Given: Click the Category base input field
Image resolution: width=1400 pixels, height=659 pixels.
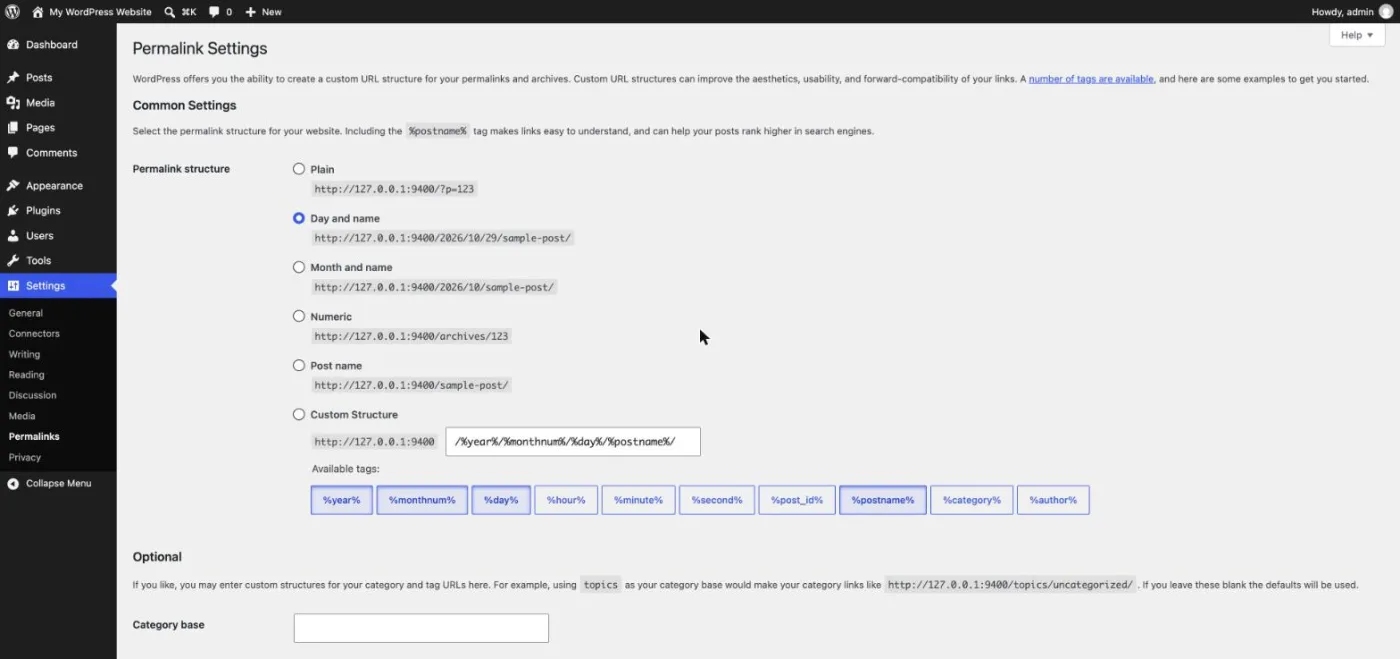Looking at the screenshot, I should (421, 628).
